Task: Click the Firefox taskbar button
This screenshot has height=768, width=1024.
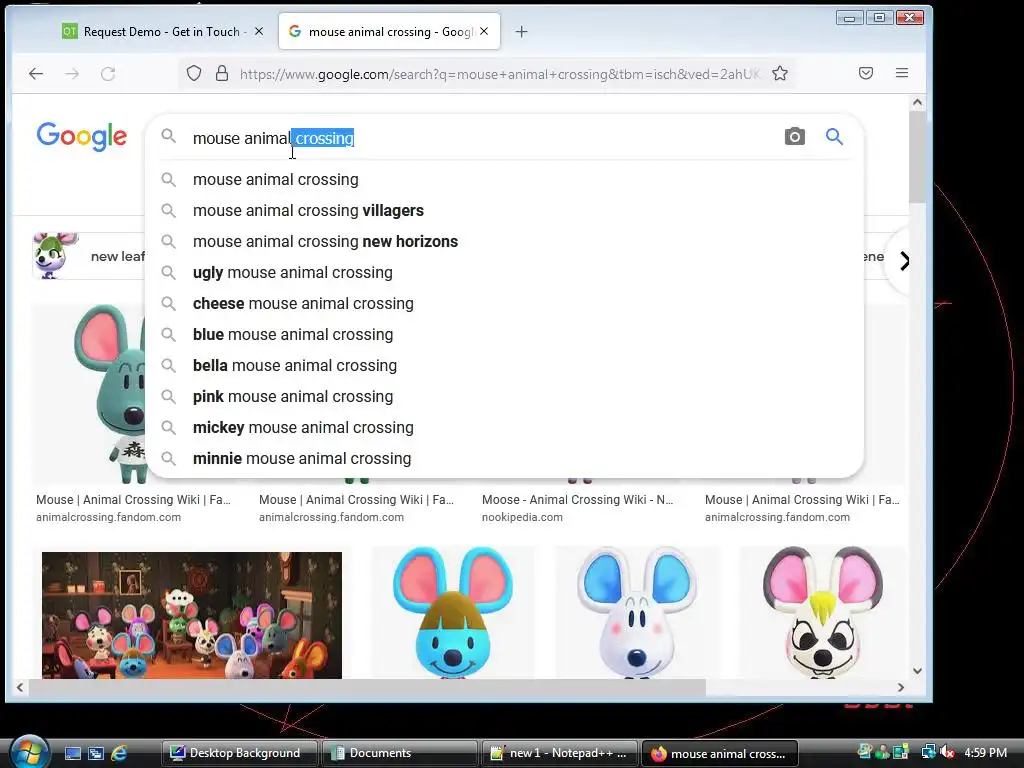Action: pos(720,753)
